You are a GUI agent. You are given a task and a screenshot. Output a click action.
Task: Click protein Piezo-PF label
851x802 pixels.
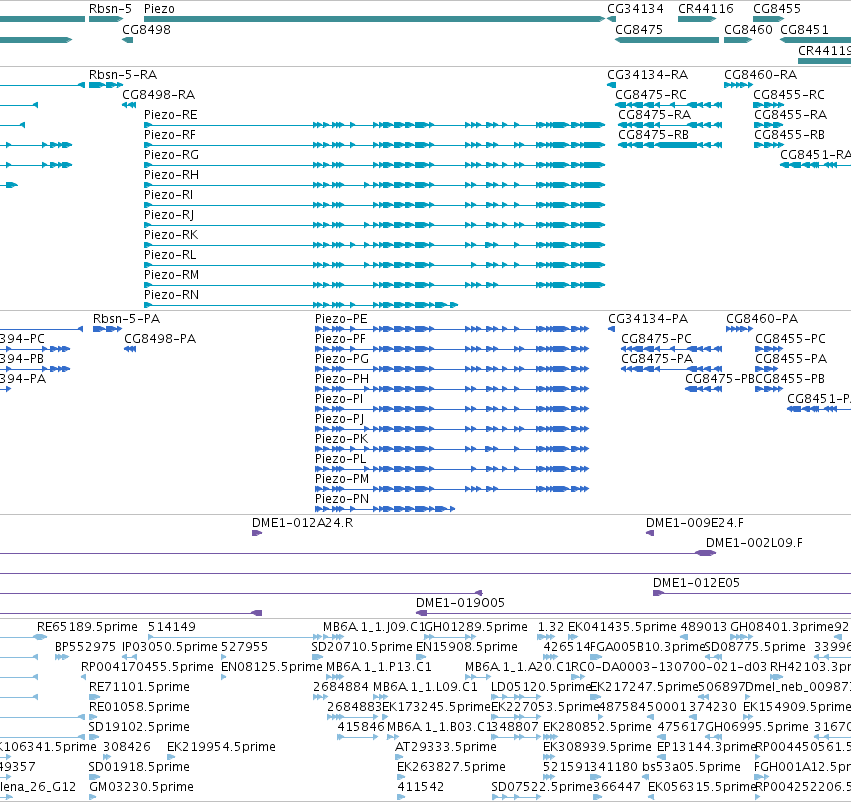tap(340, 339)
